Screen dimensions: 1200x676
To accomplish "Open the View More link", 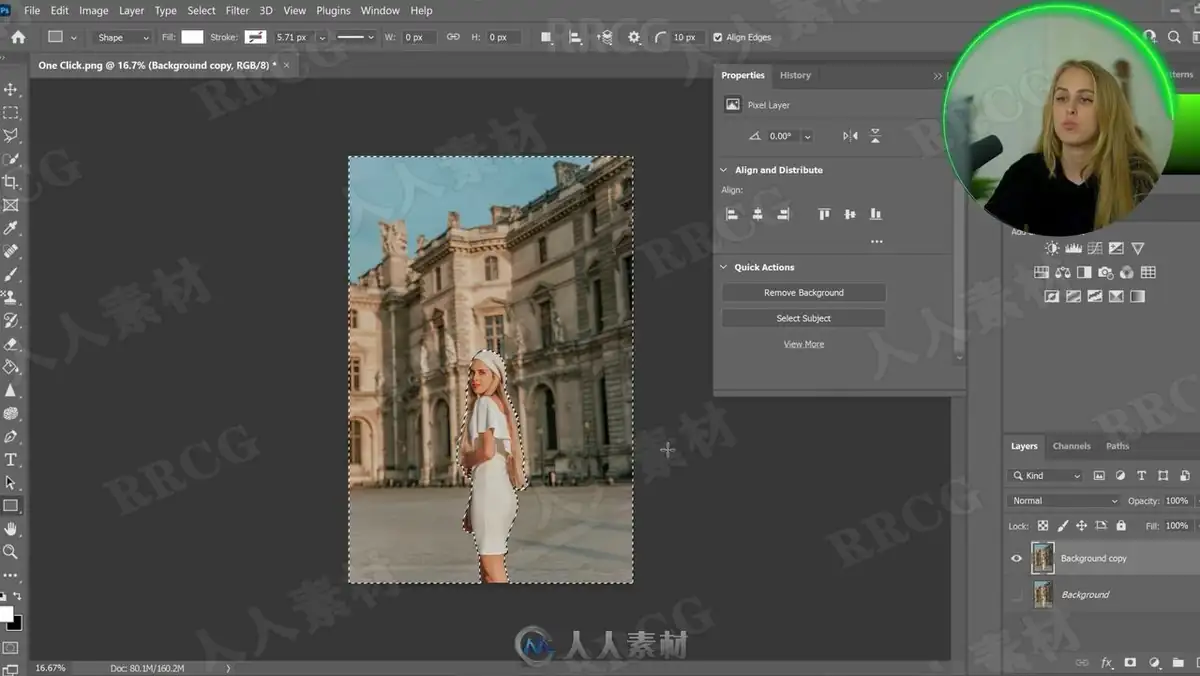I will coord(804,344).
